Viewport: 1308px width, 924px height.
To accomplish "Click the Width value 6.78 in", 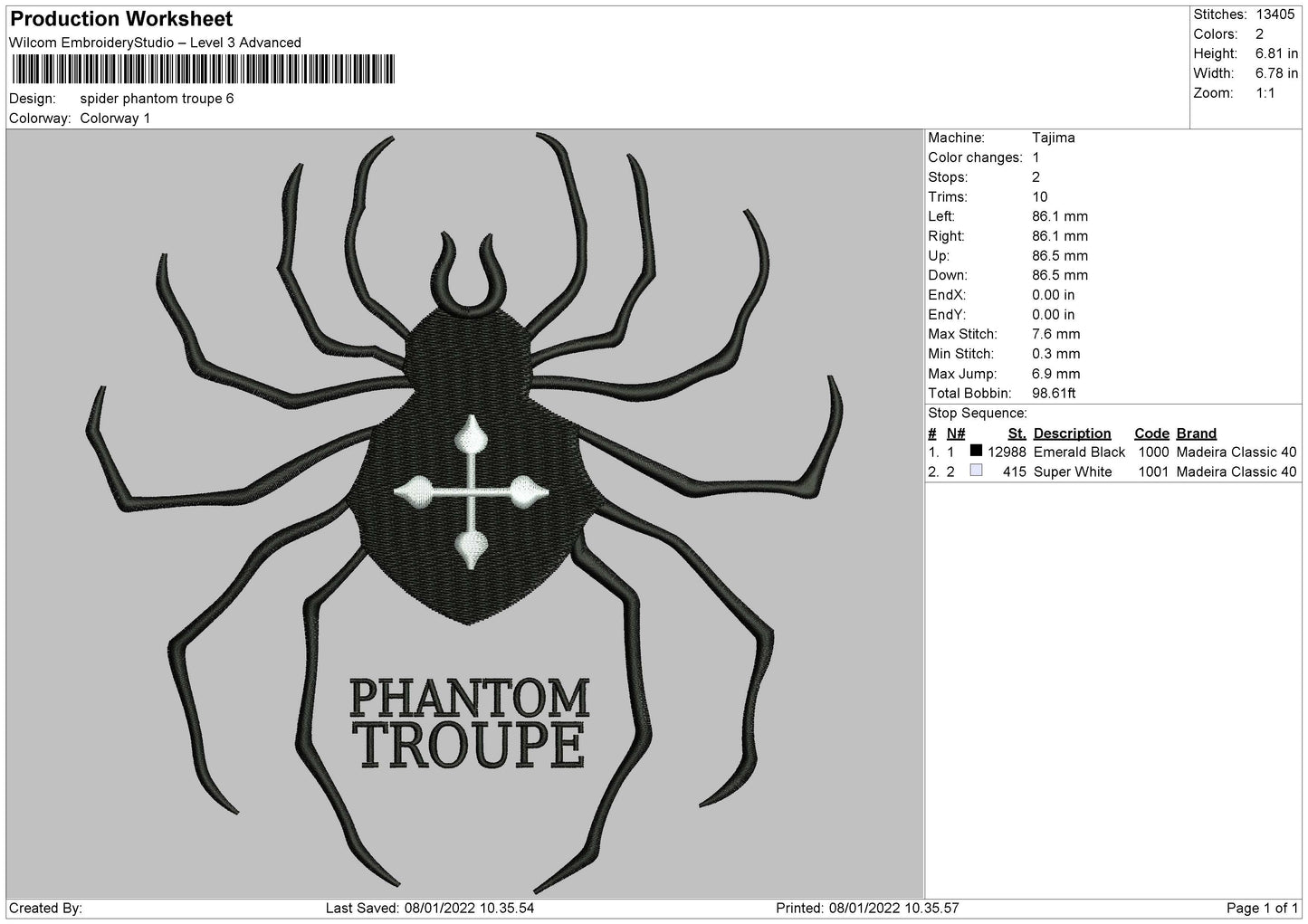I will point(1276,73).
